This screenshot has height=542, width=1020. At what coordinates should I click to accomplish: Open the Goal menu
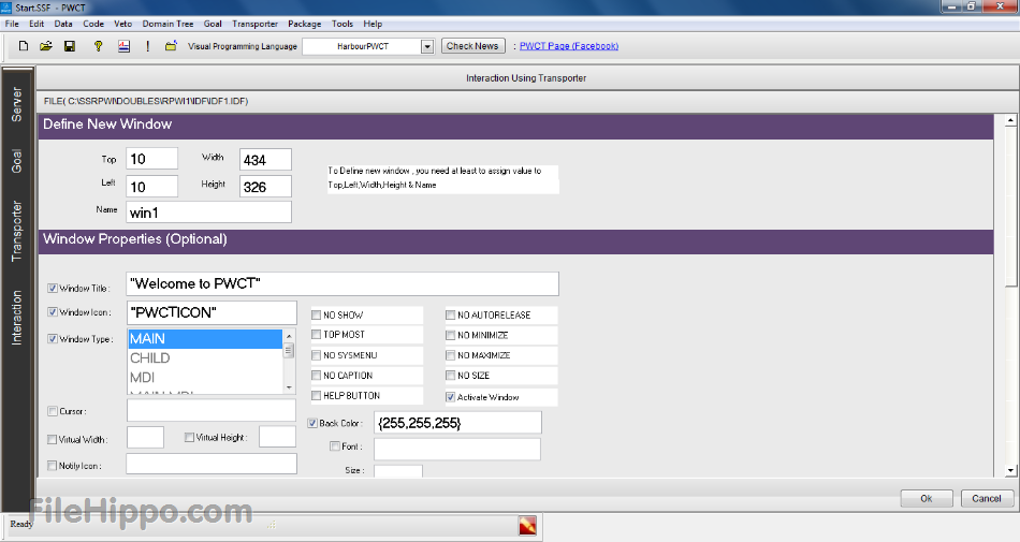(213, 24)
